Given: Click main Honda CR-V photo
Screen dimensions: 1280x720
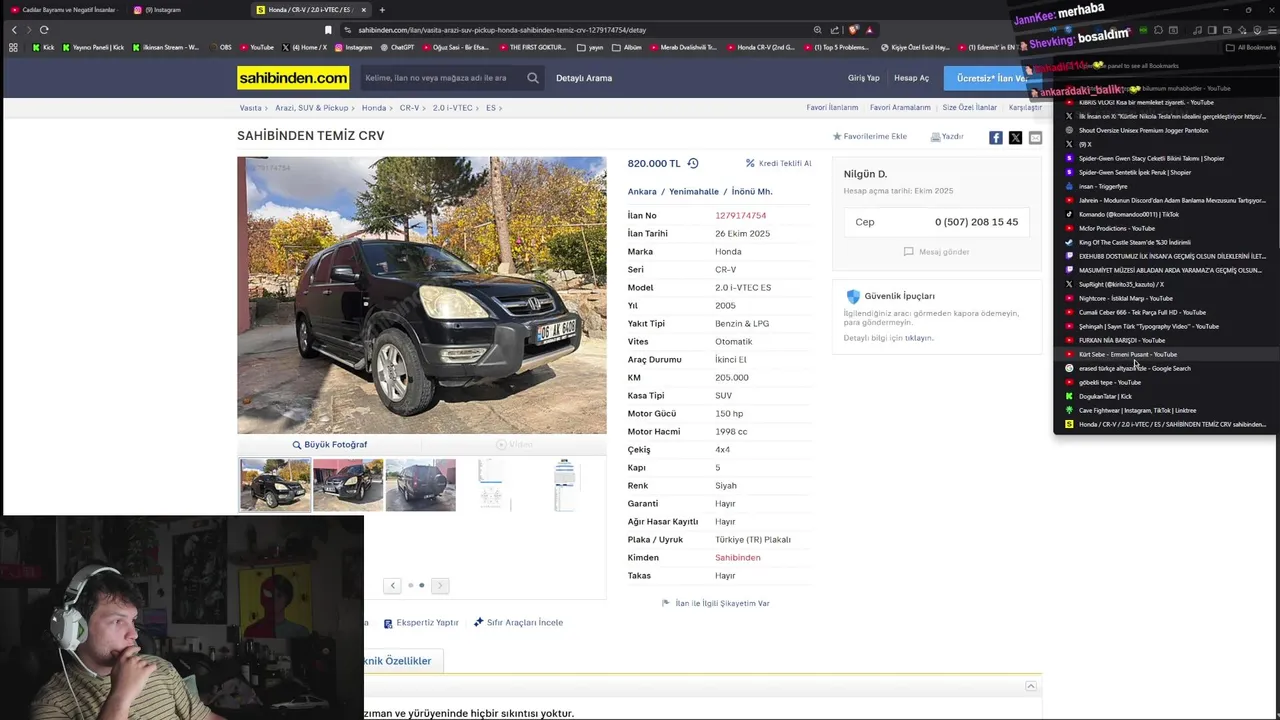Looking at the screenshot, I should click(x=421, y=295).
